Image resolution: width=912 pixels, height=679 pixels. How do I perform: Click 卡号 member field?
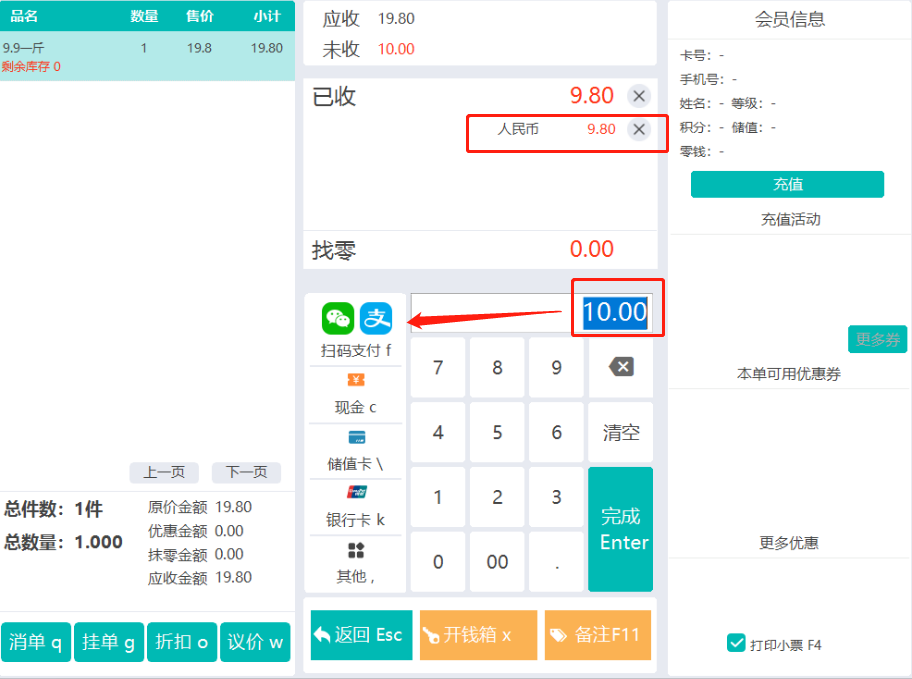pos(702,55)
